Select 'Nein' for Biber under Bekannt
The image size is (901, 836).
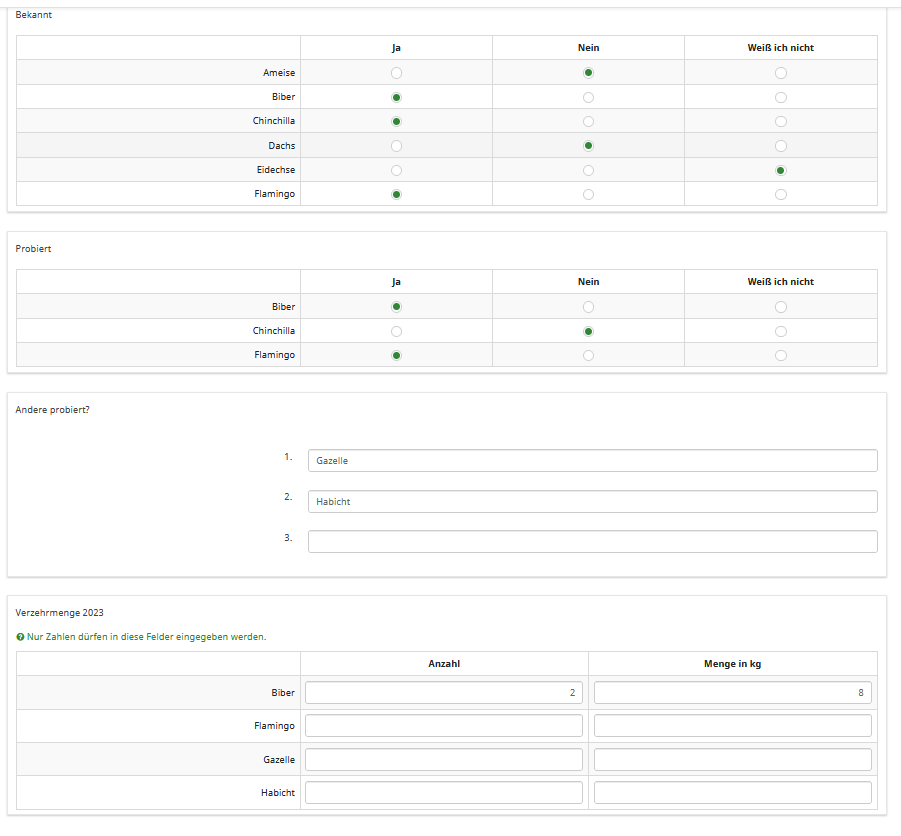[x=588, y=97]
